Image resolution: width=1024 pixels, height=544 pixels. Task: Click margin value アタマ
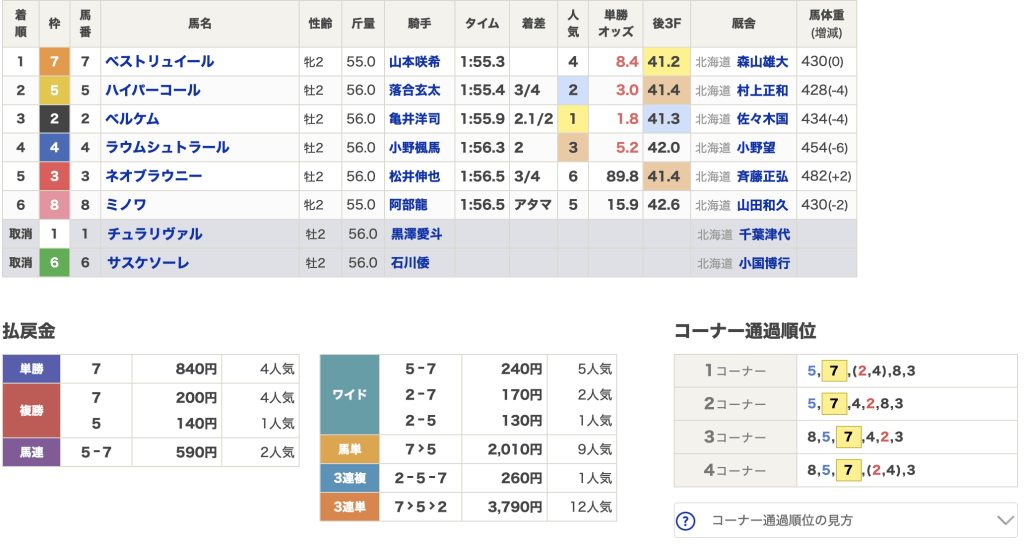(533, 205)
